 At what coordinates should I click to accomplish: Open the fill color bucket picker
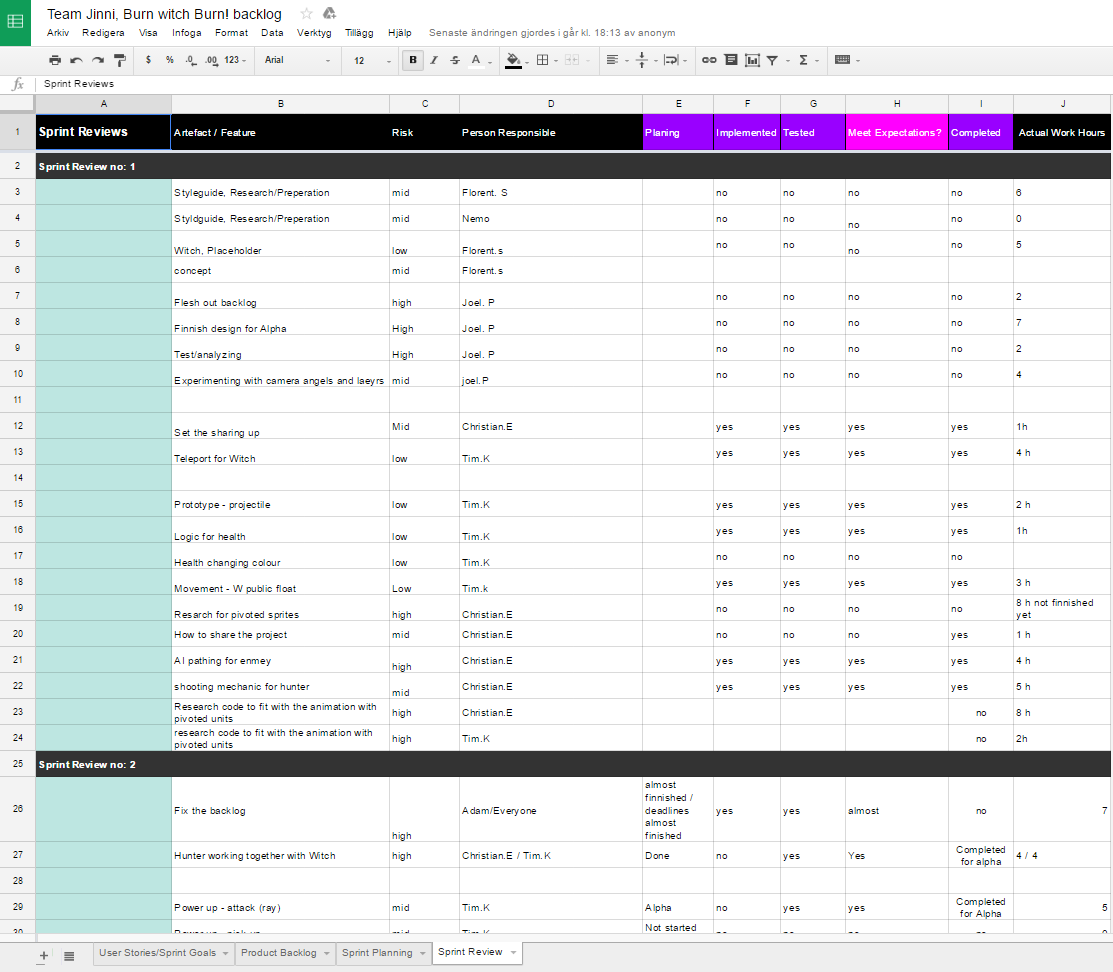click(x=513, y=60)
